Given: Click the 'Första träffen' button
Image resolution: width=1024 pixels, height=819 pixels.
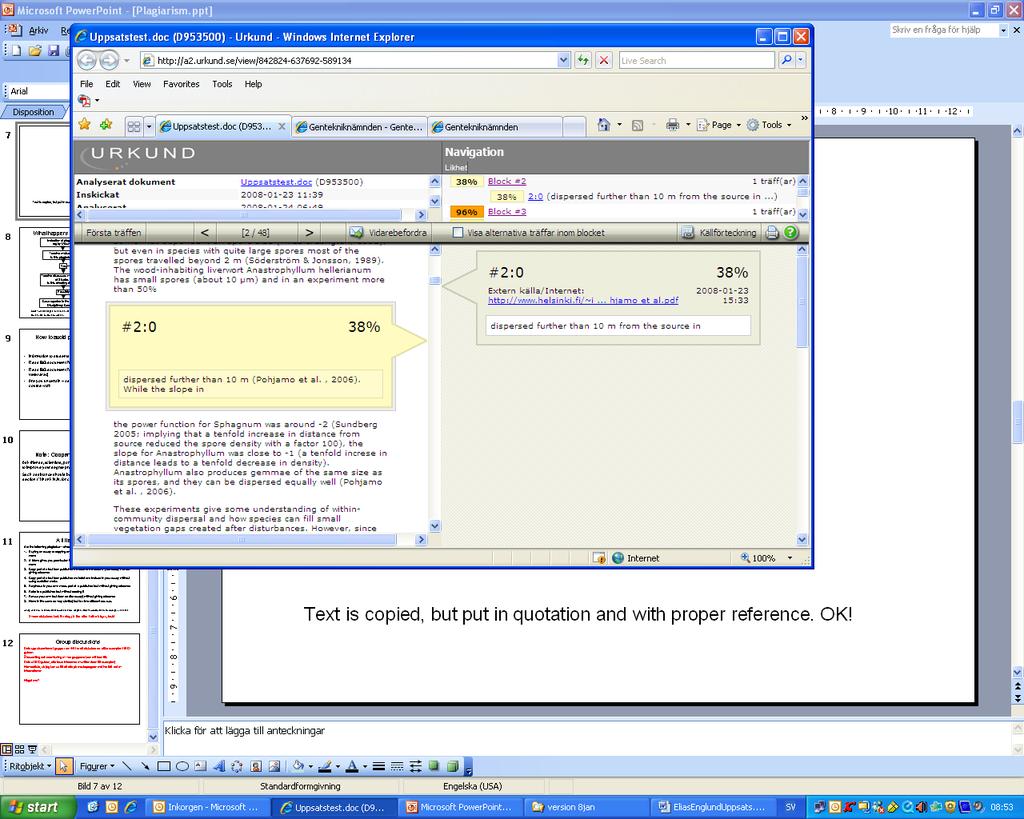Looking at the screenshot, I should [114, 233].
